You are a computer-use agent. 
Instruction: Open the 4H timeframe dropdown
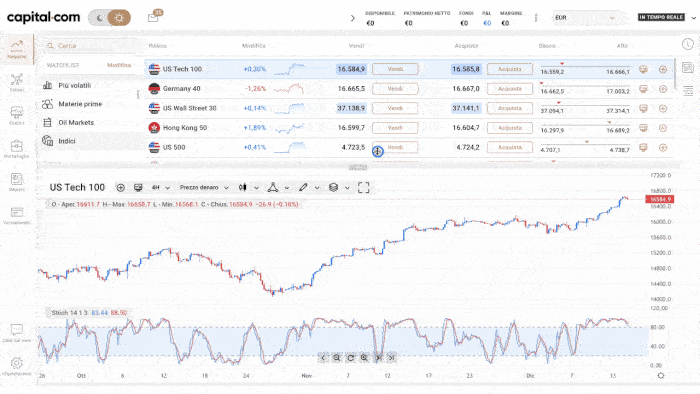[x=161, y=188]
